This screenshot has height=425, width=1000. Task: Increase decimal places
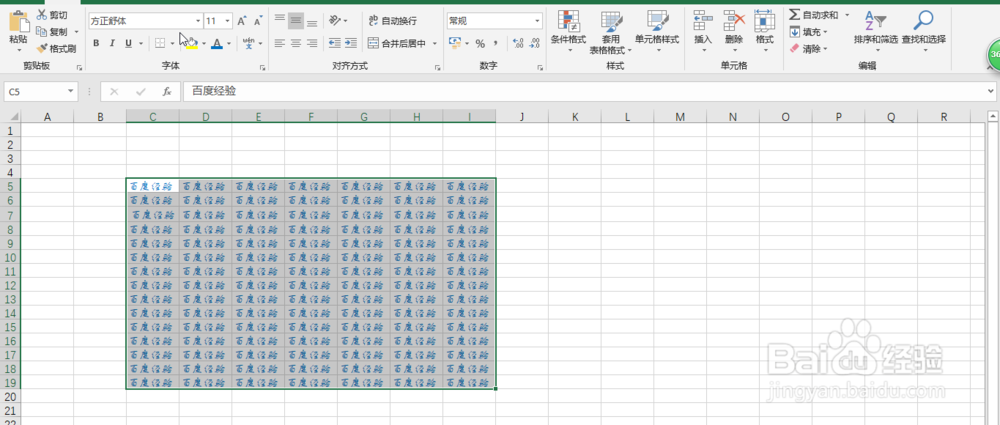click(518, 43)
